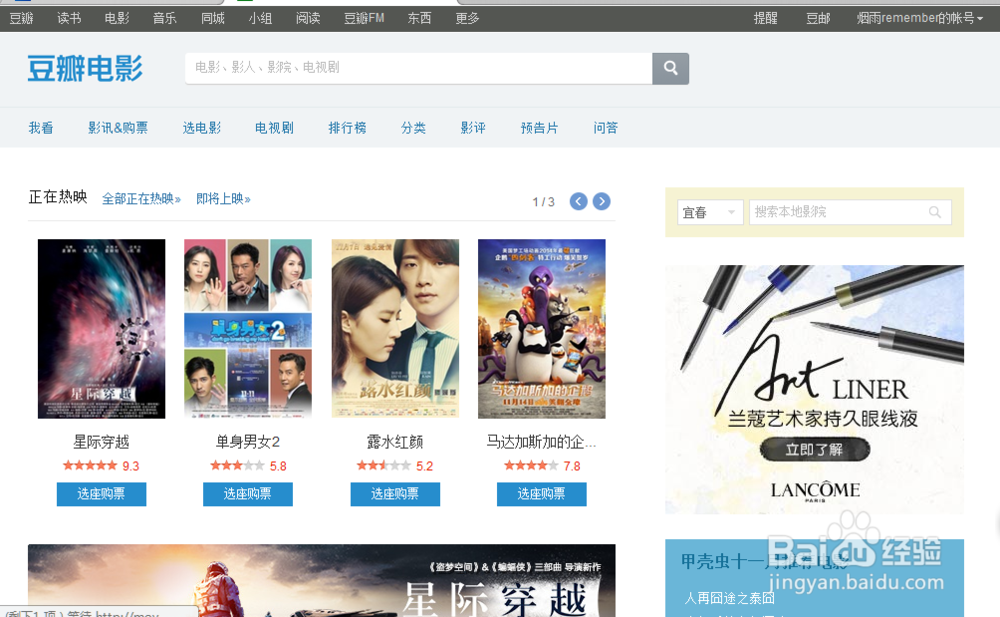Go to next page of now-showing films
1000x617 pixels.
pyautogui.click(x=601, y=202)
